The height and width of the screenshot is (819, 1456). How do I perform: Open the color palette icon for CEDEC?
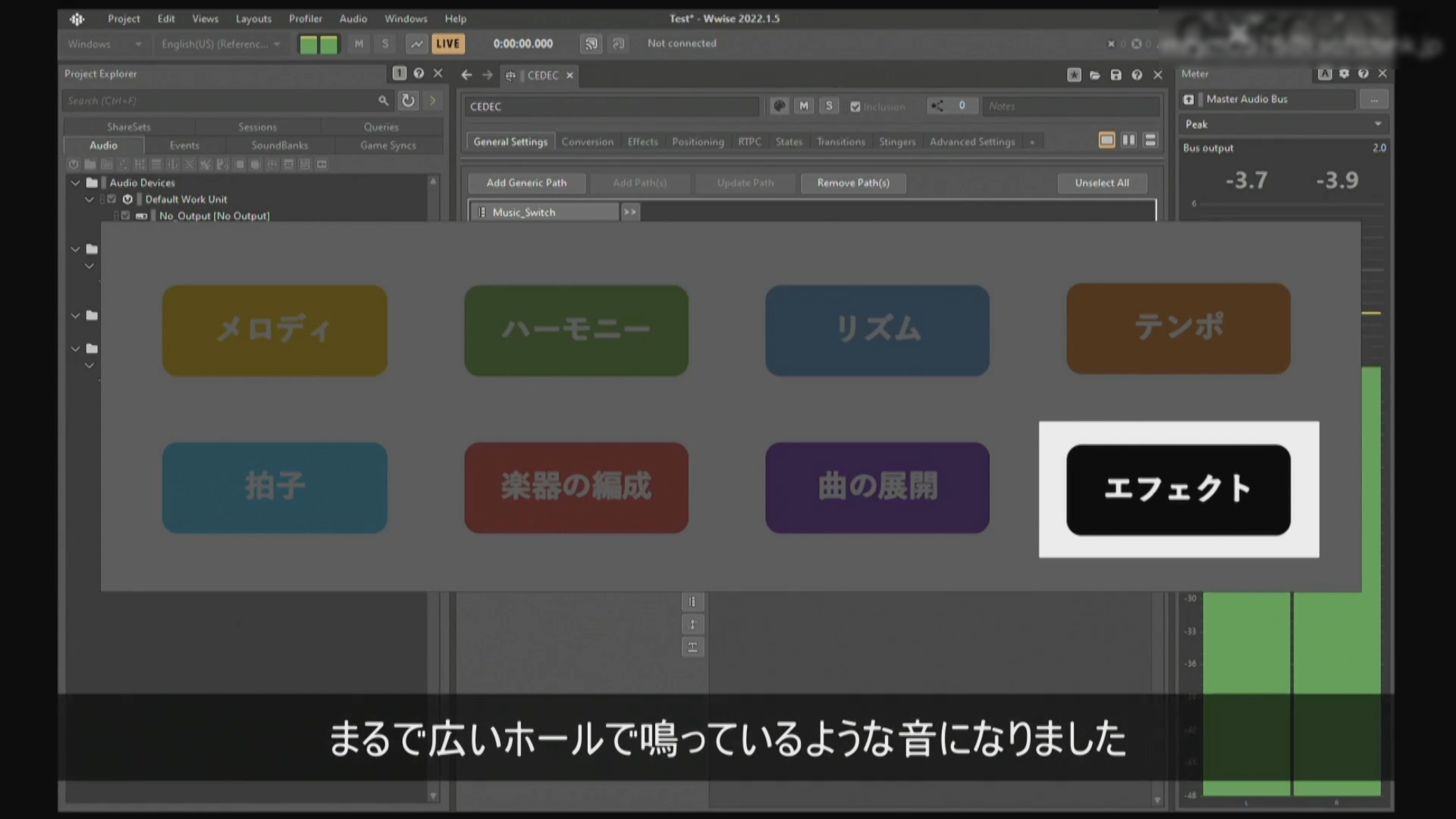click(778, 106)
